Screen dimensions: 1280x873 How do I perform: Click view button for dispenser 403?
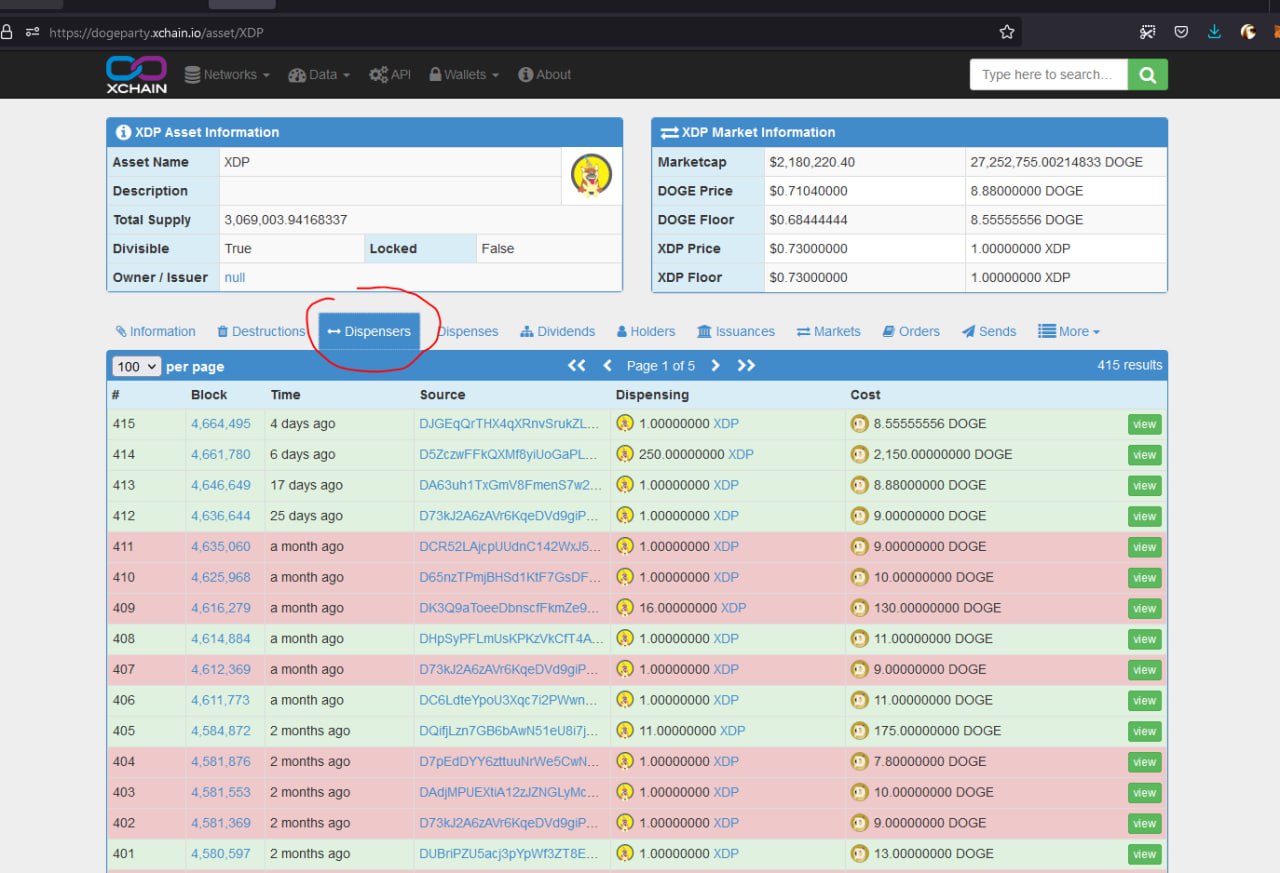point(1144,793)
